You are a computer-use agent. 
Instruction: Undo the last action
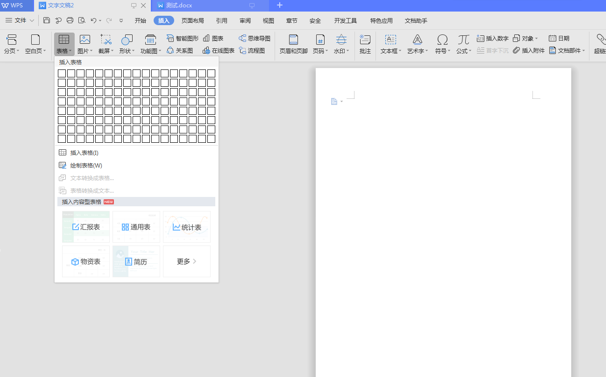[x=94, y=20]
